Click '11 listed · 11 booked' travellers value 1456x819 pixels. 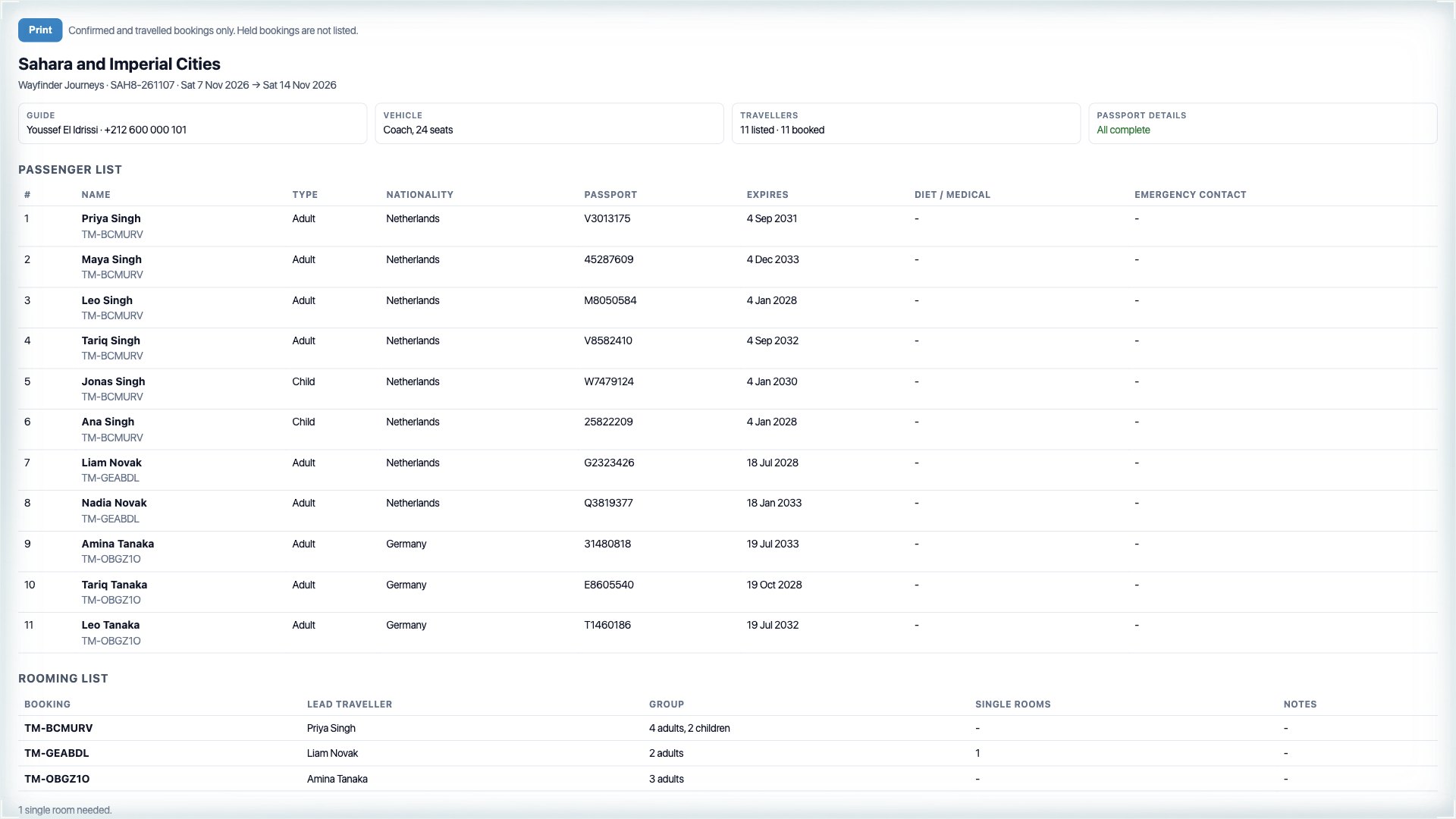point(782,130)
